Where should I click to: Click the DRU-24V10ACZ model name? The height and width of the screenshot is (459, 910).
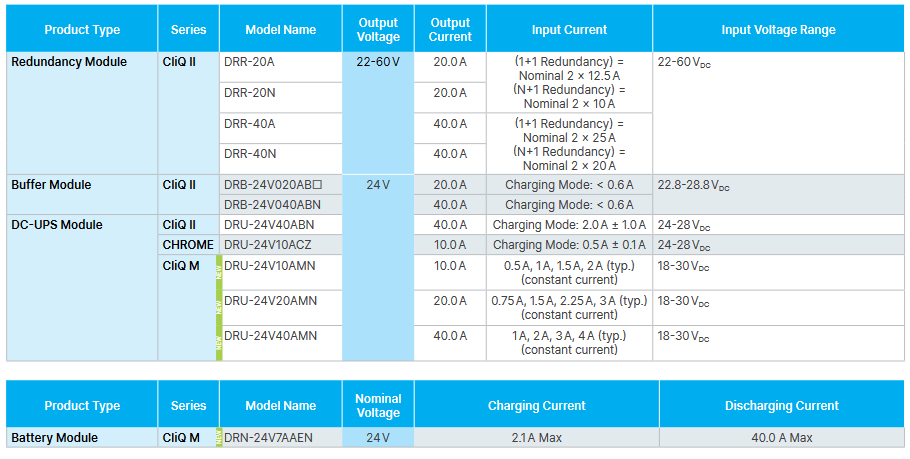pos(269,245)
